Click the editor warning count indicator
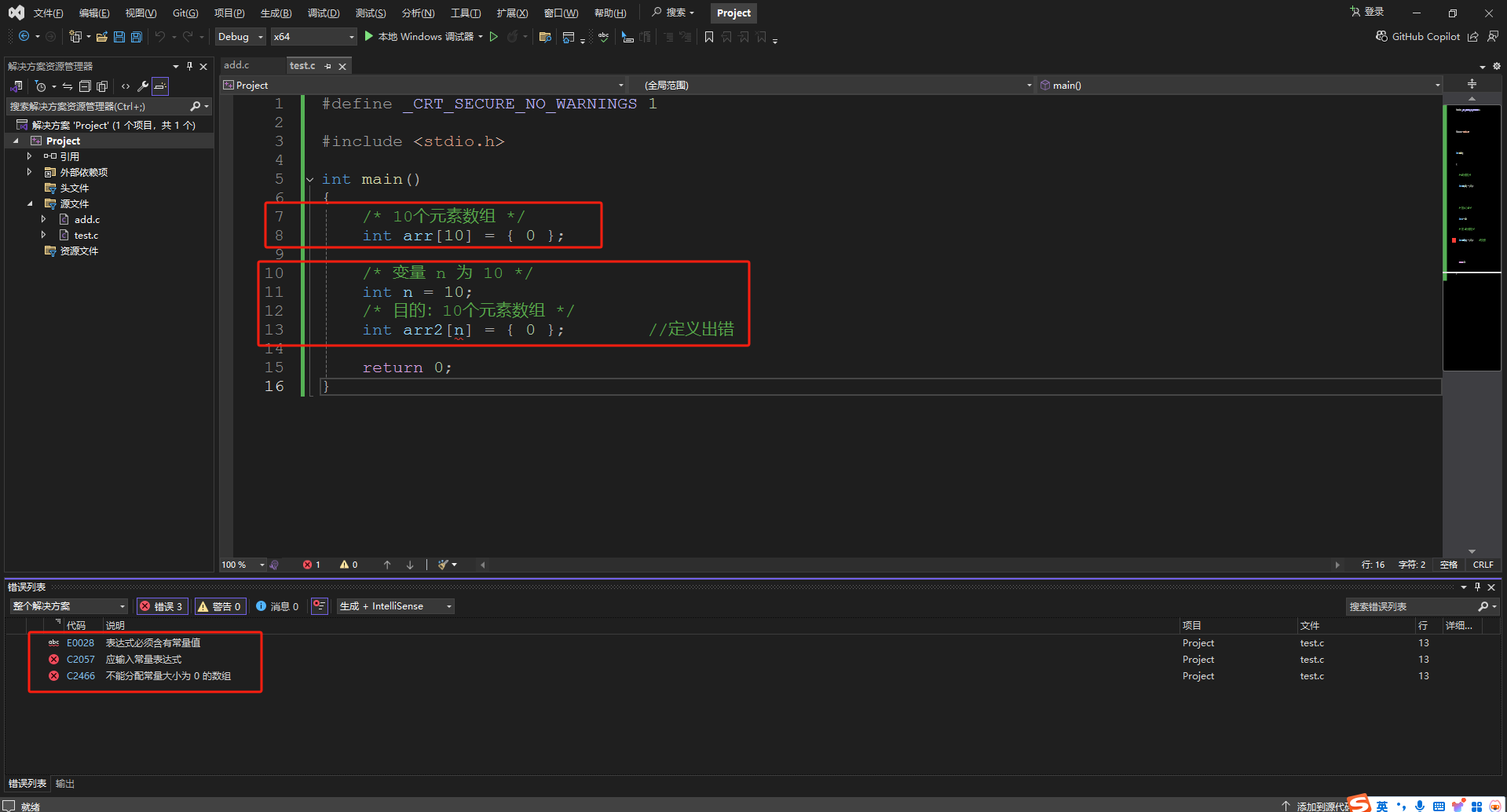 349,565
